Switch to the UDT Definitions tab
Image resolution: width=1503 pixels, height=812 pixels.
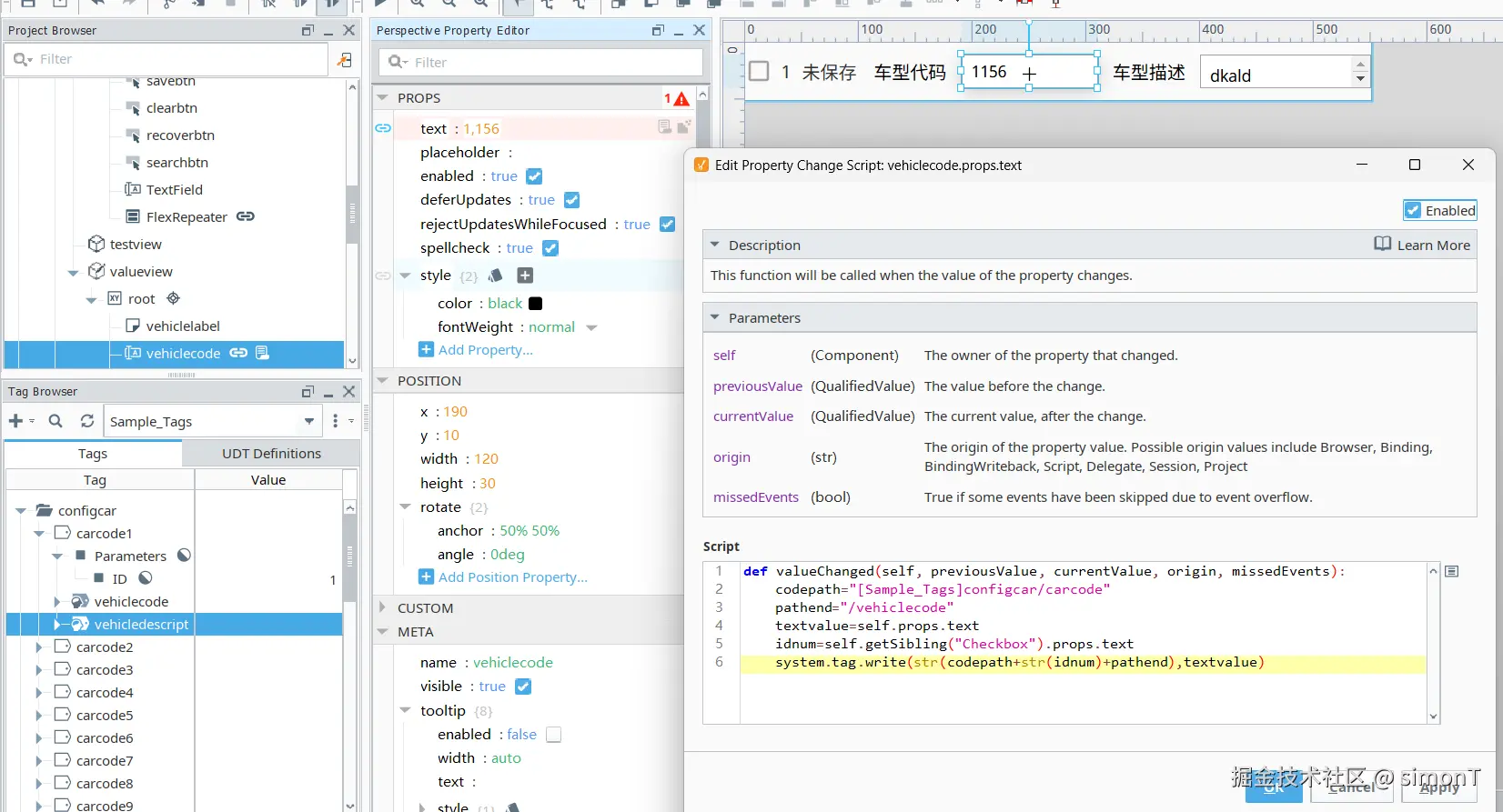tap(271, 453)
